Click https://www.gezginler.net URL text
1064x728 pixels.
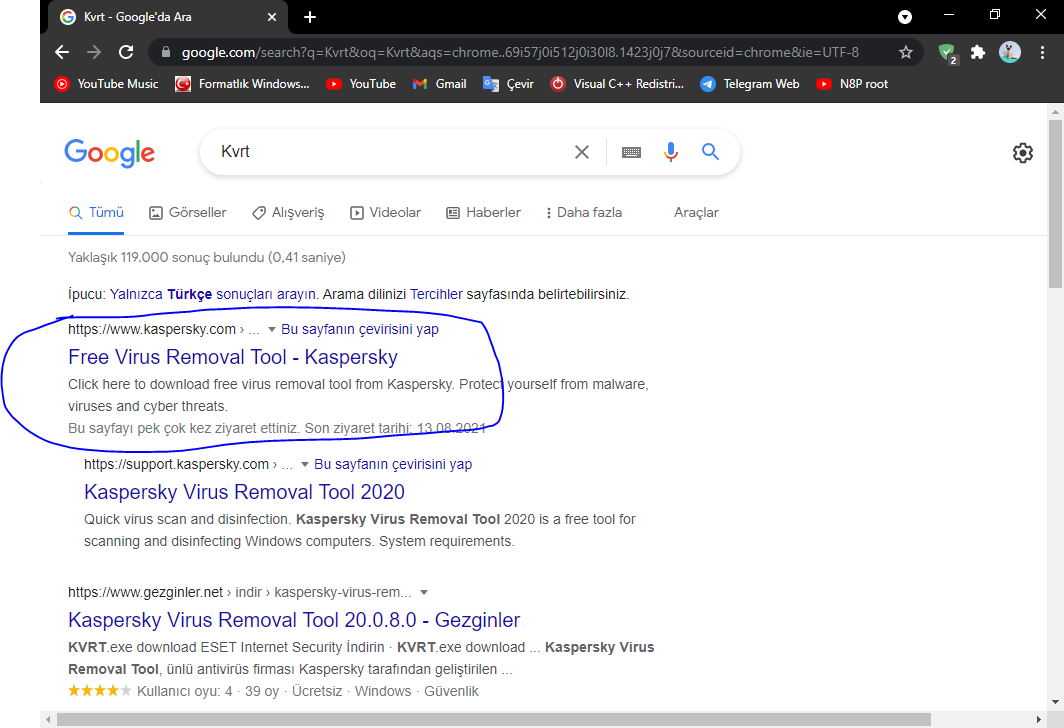point(145,592)
